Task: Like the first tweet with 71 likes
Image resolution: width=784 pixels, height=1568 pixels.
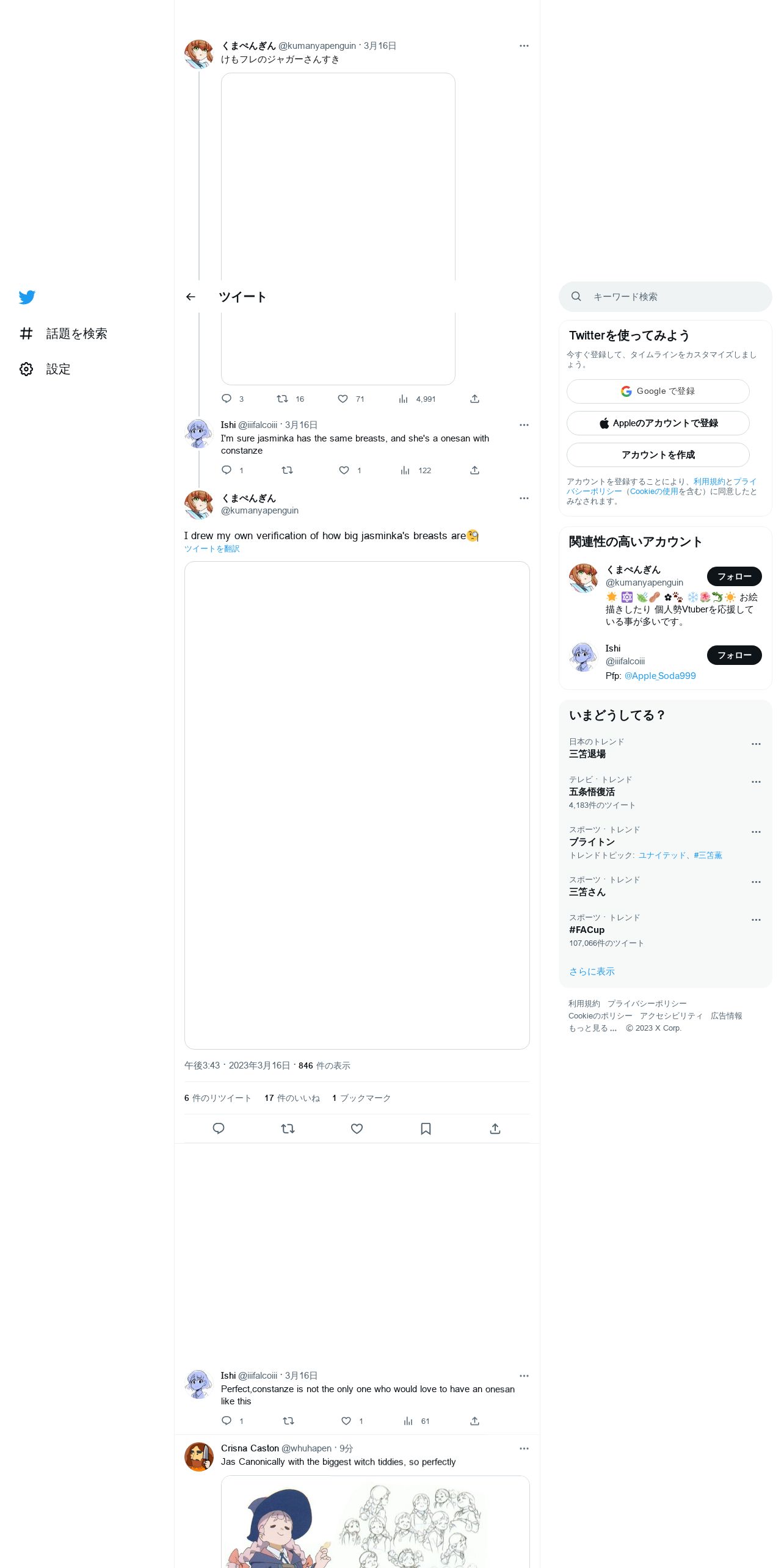Action: click(x=351, y=399)
